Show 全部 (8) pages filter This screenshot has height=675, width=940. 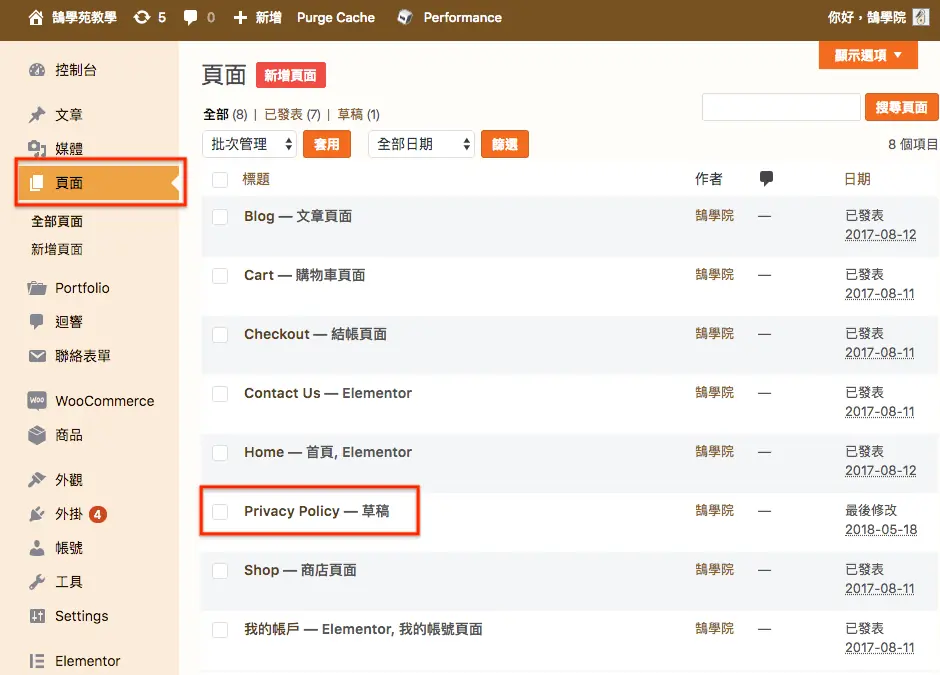(225, 114)
